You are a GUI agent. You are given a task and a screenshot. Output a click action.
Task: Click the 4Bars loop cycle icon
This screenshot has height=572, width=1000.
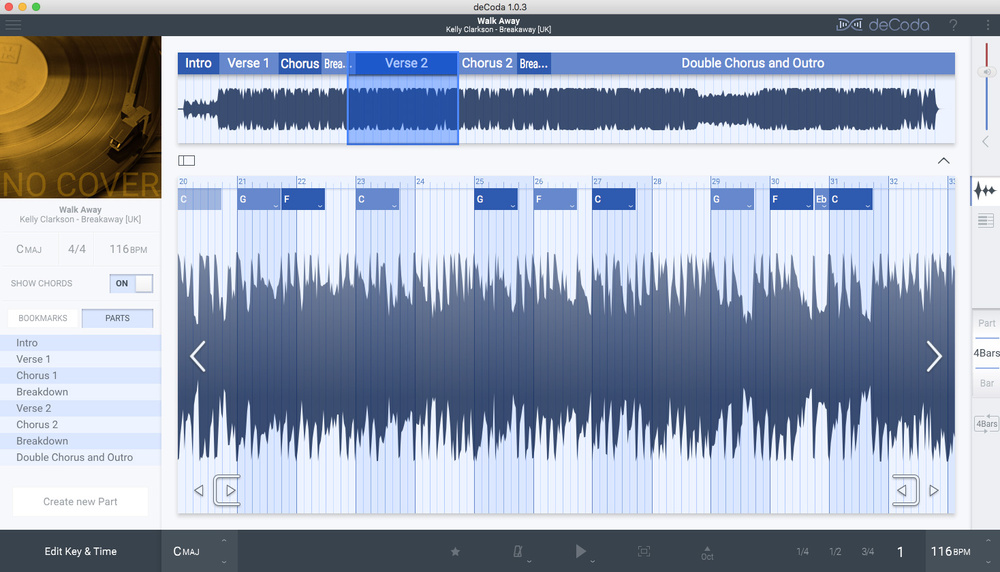pos(986,423)
